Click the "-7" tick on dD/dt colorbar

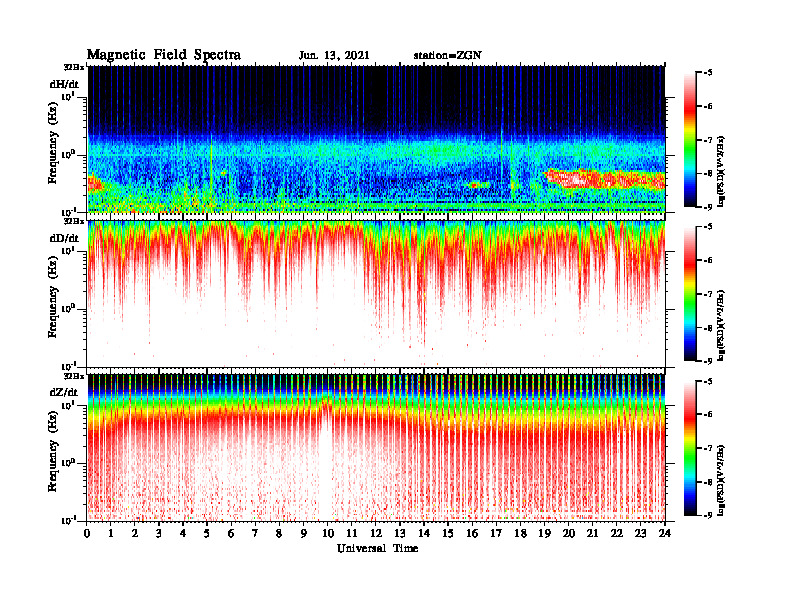(x=707, y=294)
